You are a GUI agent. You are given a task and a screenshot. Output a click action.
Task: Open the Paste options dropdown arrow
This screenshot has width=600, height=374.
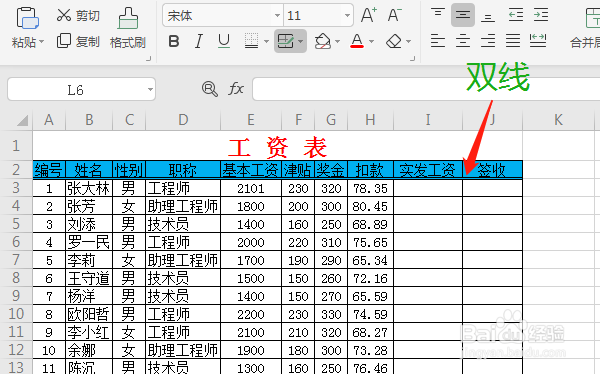42,41
